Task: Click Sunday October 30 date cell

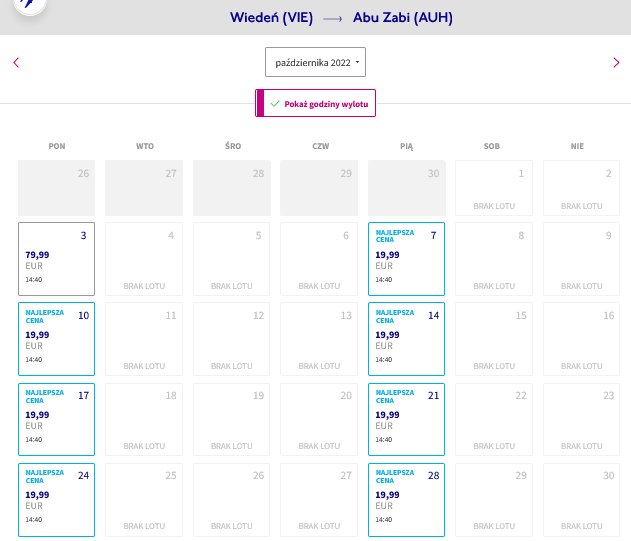Action: (x=582, y=500)
